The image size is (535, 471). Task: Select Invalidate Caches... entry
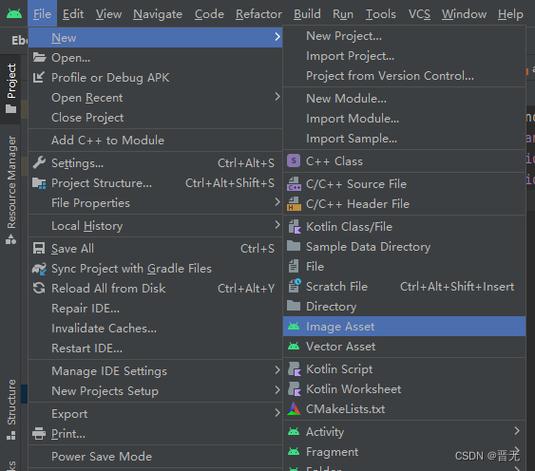click(155, 328)
